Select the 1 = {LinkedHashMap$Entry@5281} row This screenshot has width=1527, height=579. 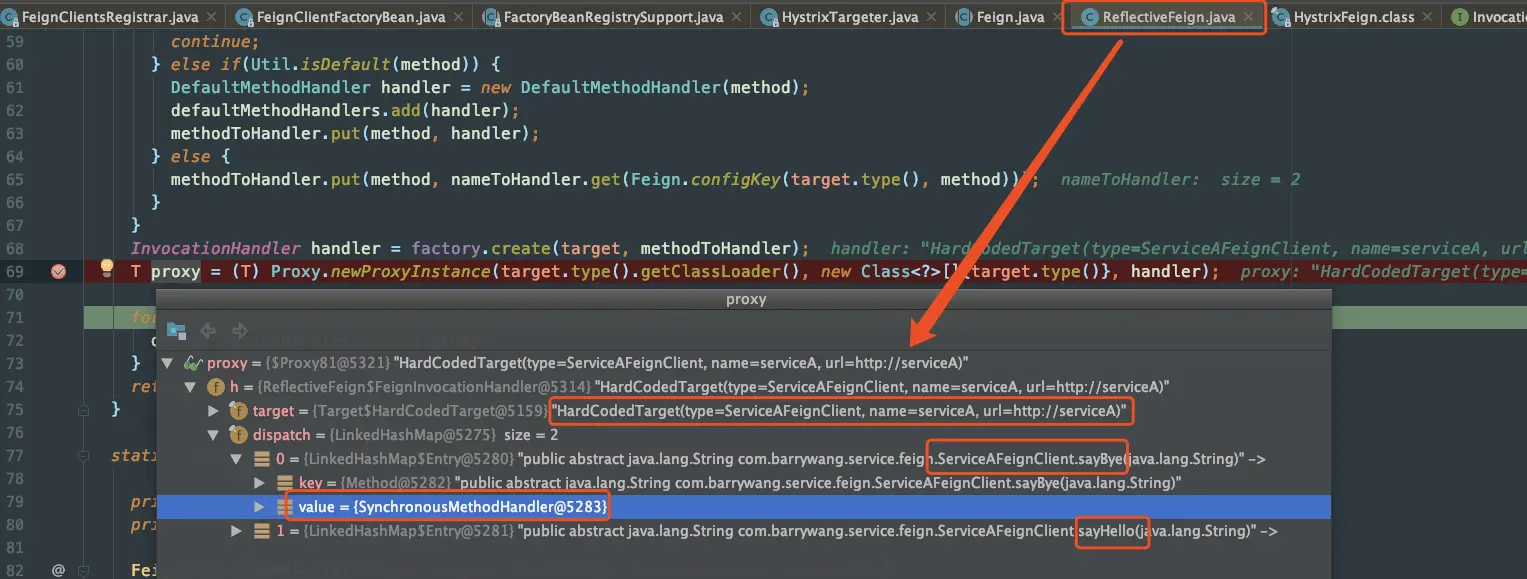[743, 531]
